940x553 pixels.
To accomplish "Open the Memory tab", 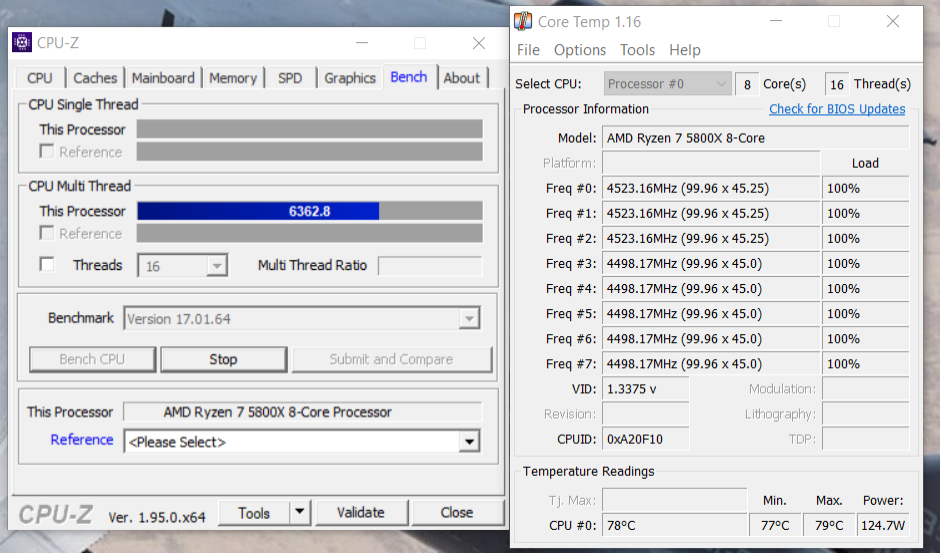I will click(x=233, y=78).
